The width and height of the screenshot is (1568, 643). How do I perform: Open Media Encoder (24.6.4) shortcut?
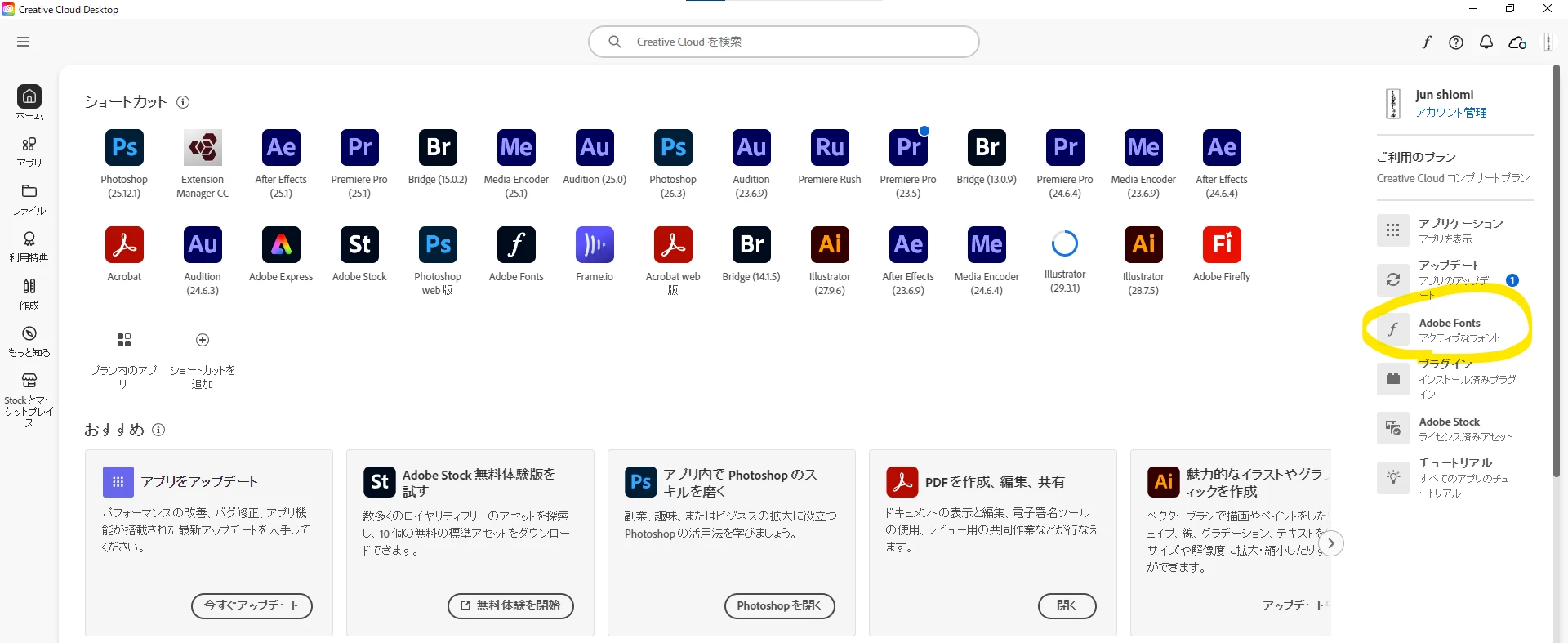987,245
